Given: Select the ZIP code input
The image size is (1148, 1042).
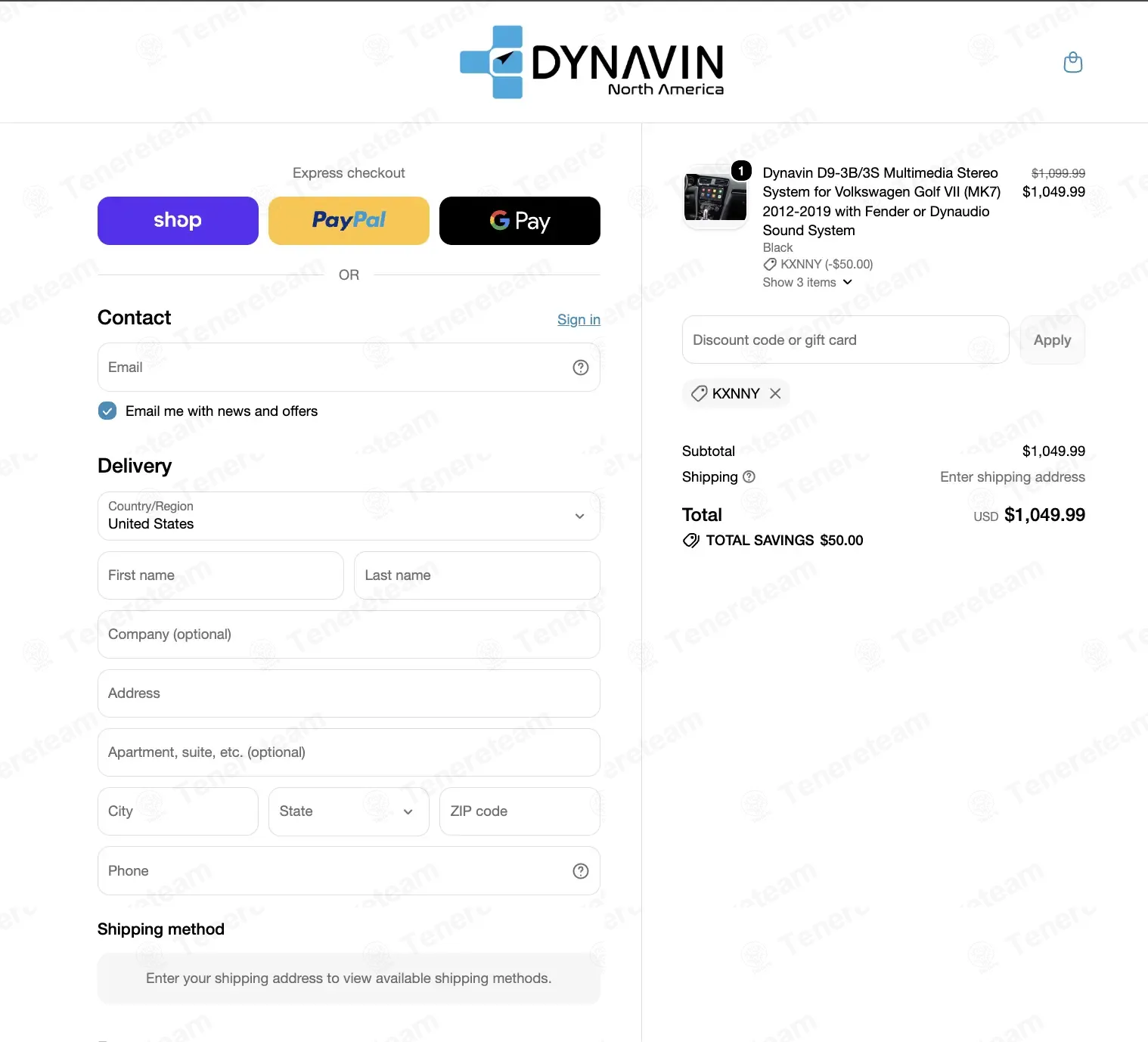Looking at the screenshot, I should (x=520, y=811).
